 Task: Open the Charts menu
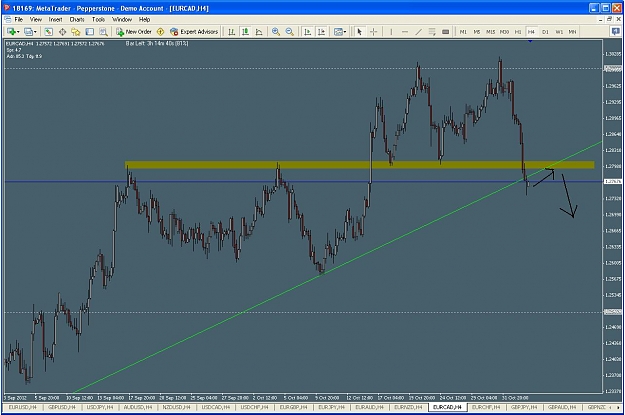click(x=77, y=19)
